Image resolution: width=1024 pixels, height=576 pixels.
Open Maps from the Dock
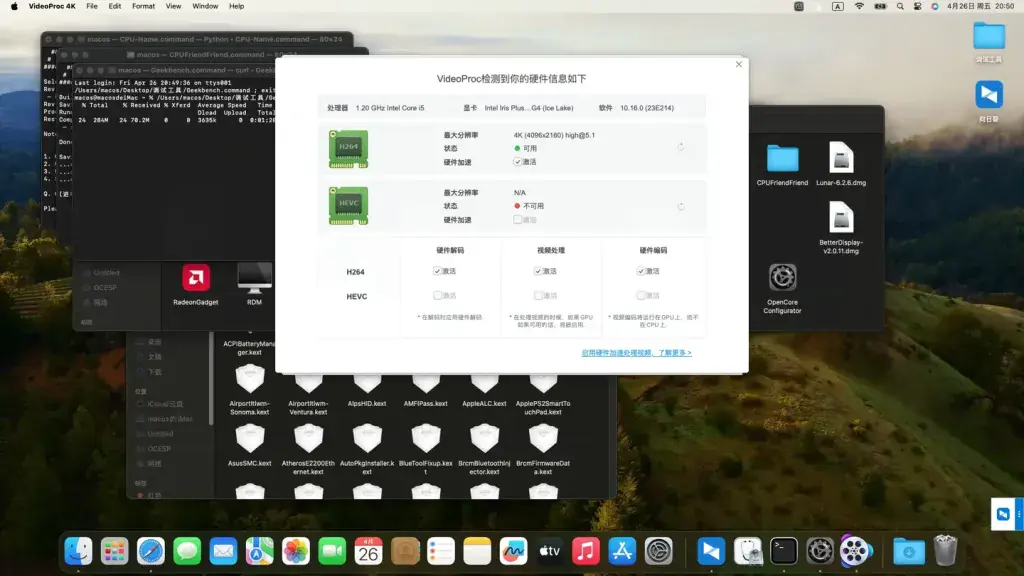click(x=259, y=551)
